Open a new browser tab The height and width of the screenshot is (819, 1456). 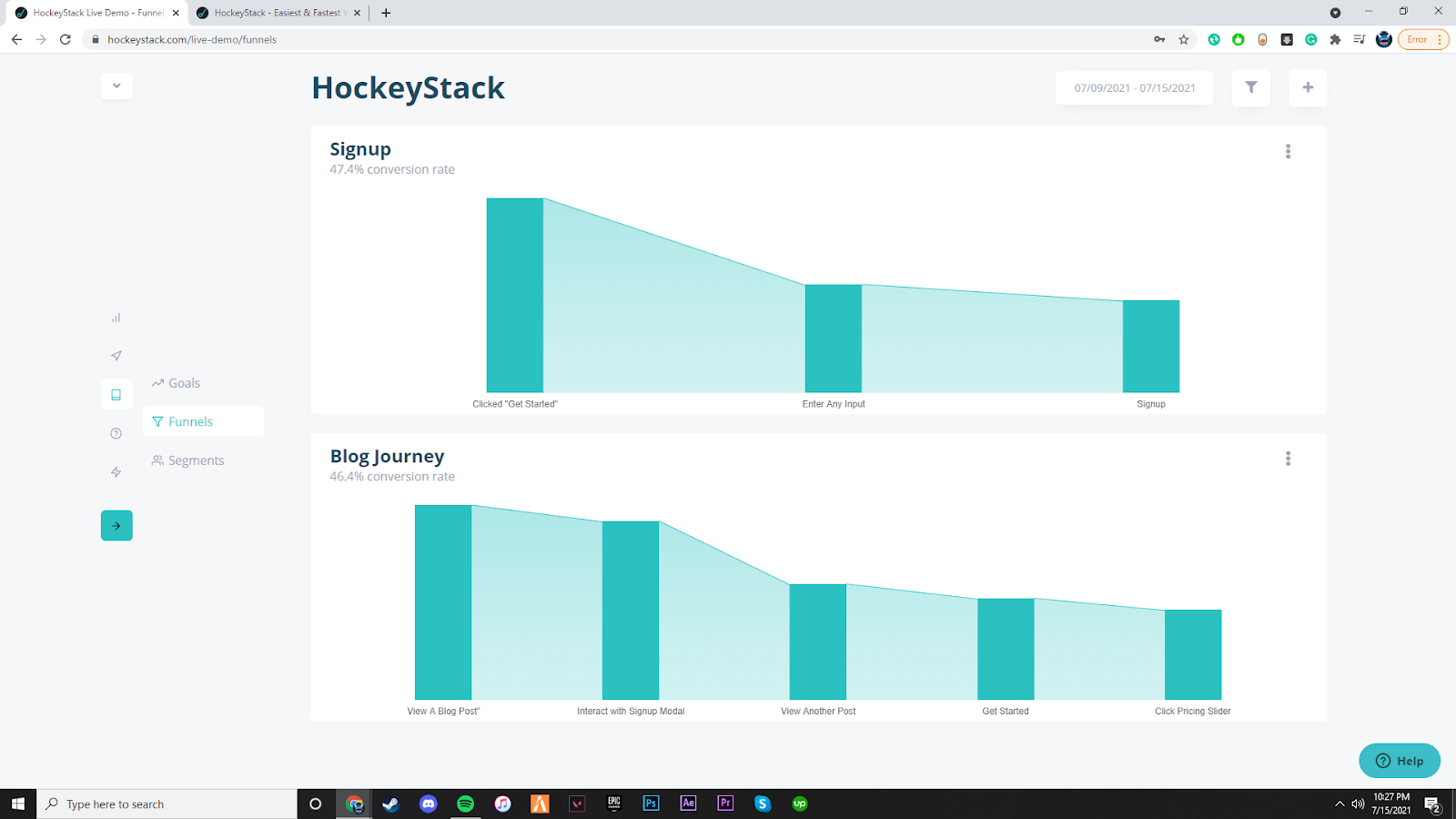tap(386, 13)
